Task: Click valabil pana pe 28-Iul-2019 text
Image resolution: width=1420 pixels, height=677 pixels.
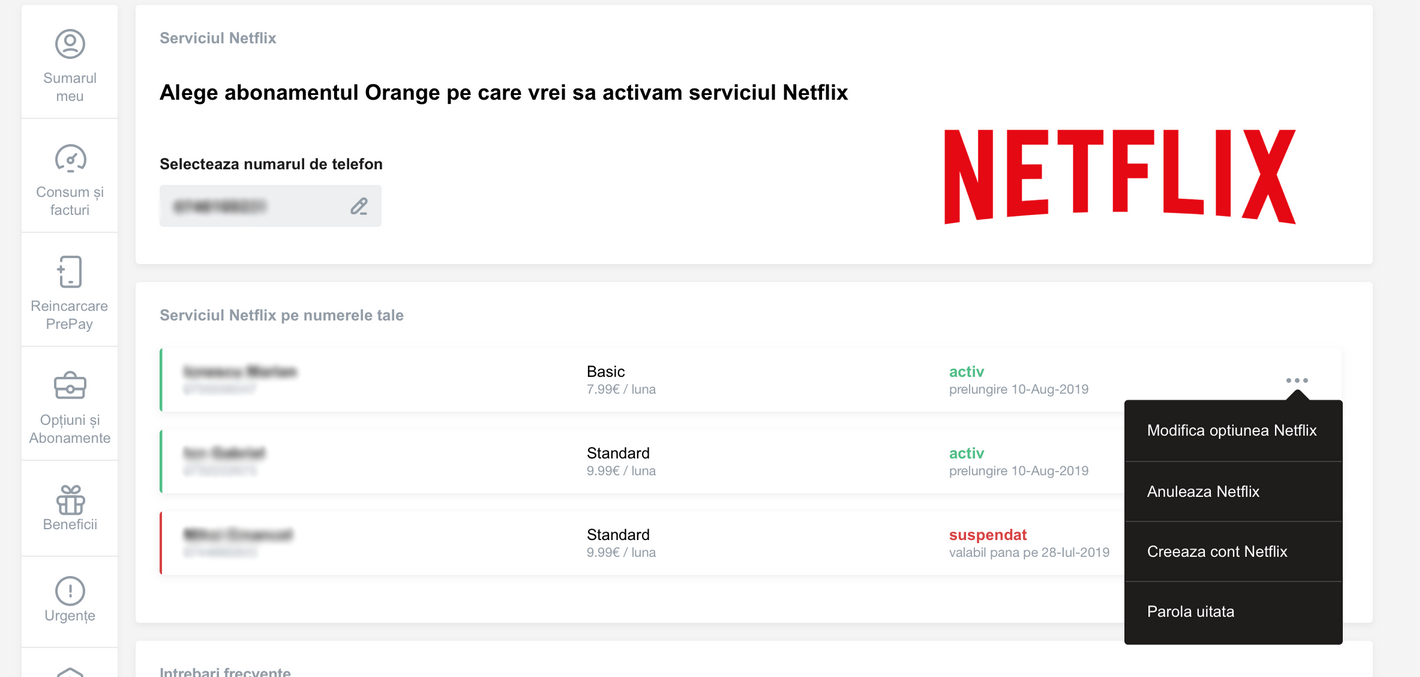Action: [x=1029, y=552]
